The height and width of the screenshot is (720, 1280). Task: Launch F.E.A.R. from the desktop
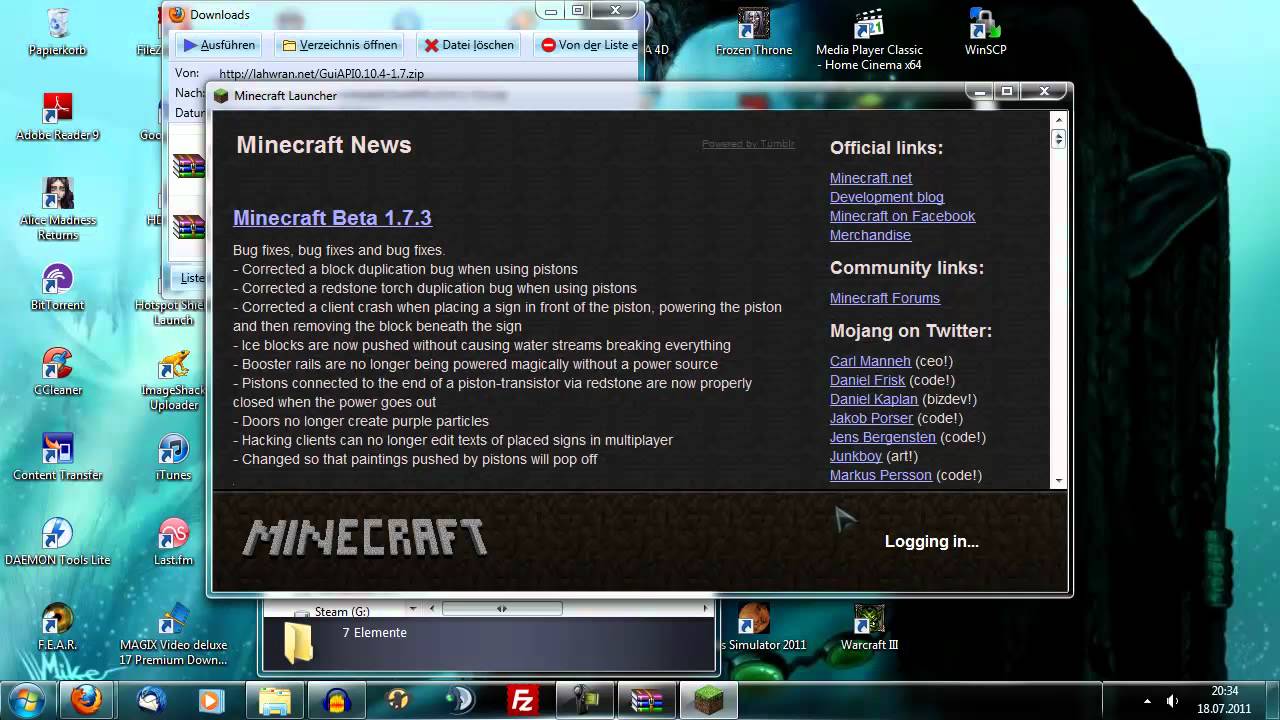[58, 627]
